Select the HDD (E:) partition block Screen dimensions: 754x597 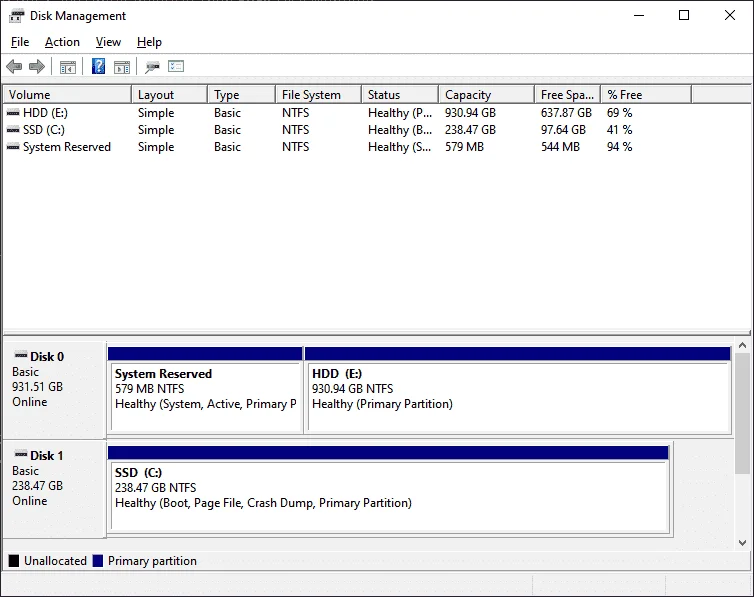point(518,390)
